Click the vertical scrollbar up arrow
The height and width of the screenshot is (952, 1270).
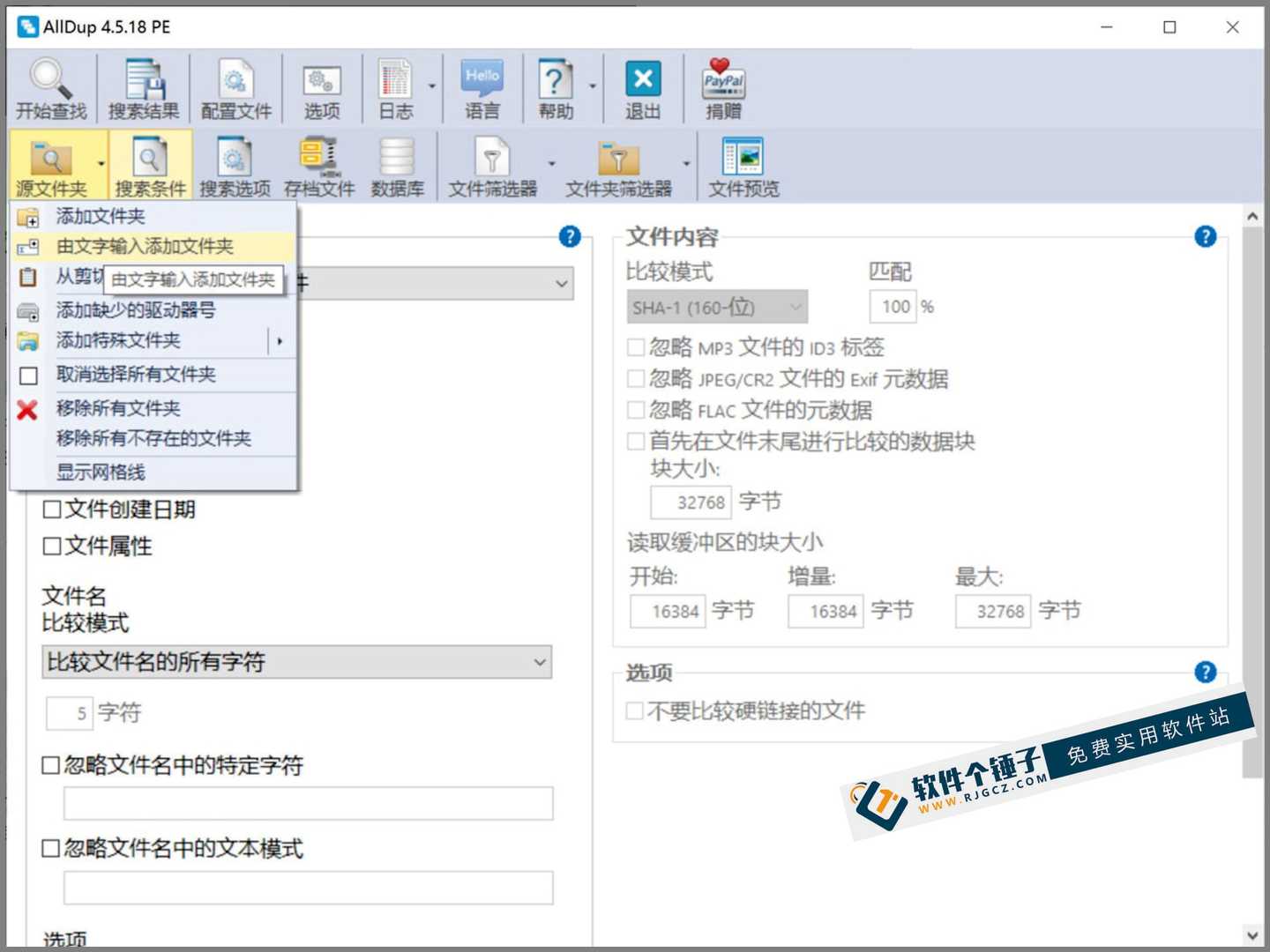[1252, 216]
